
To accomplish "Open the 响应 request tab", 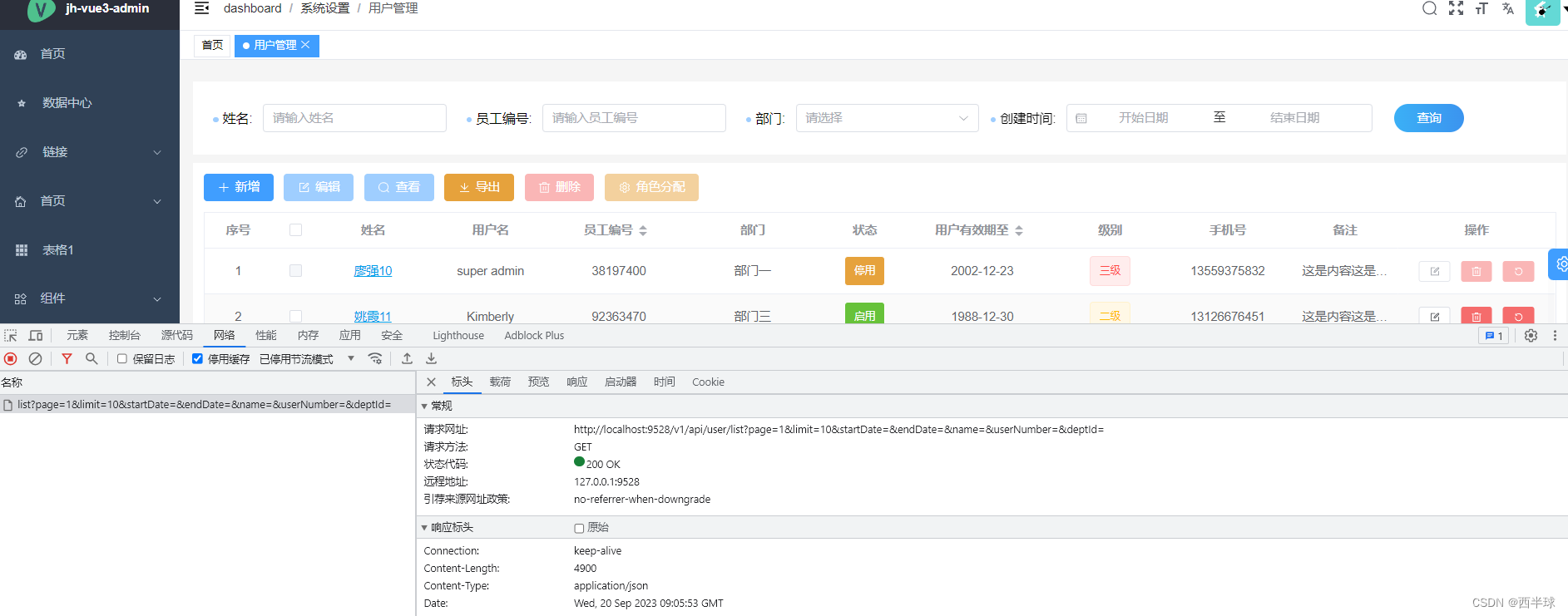I will pos(576,382).
